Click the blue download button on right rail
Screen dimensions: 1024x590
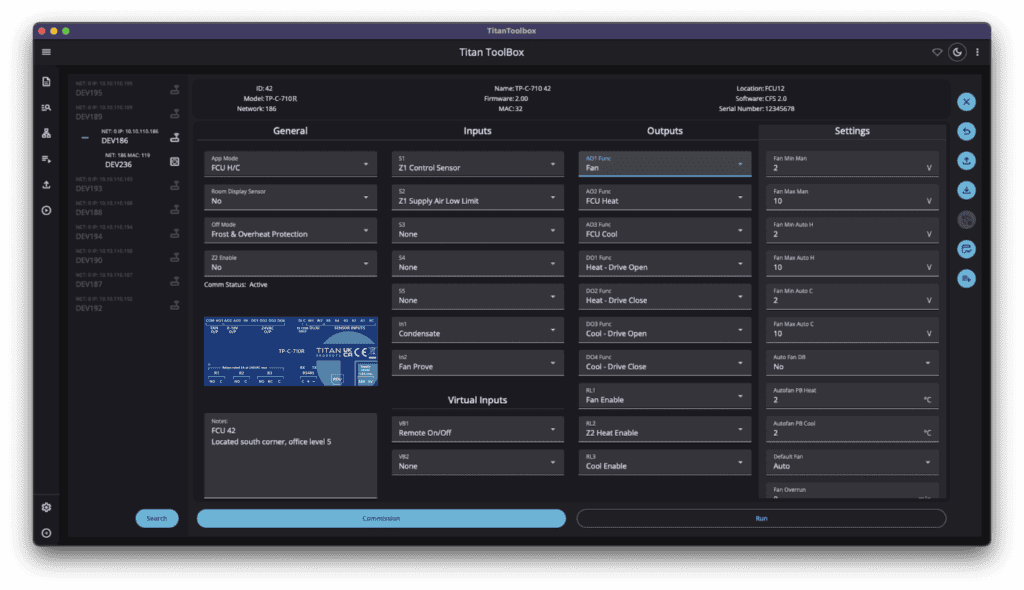point(966,190)
